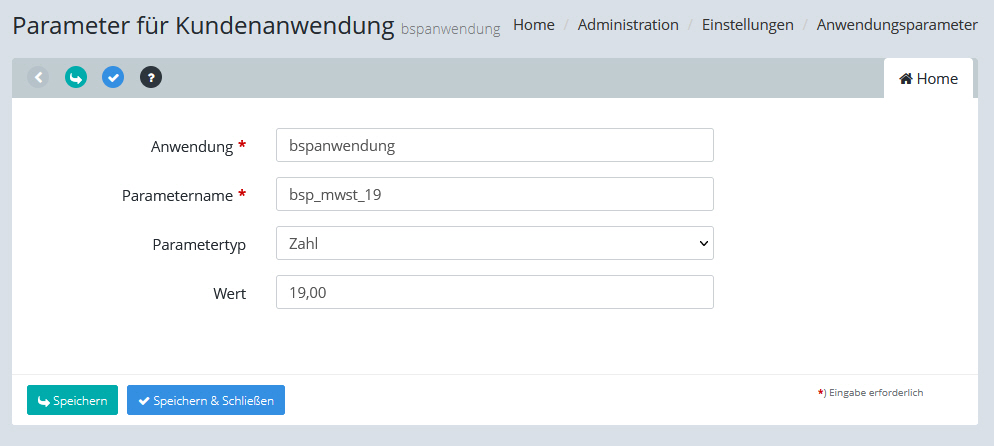This screenshot has height=446, width=994.
Task: Focus the Anwendung text field
Action: click(x=494, y=145)
